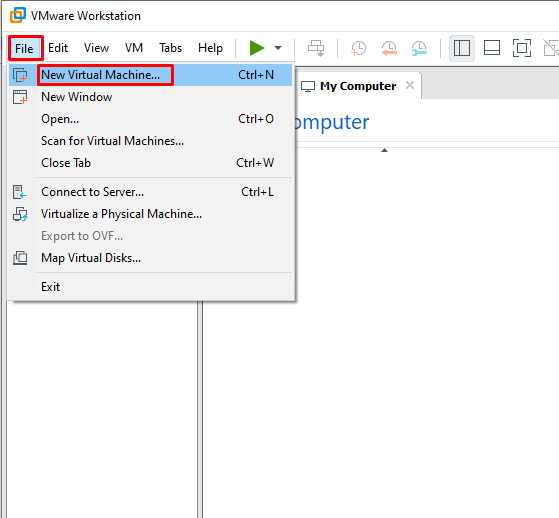Take a snapshot with the clock-plus icon
Image resolution: width=559 pixels, height=518 pixels.
[358, 48]
